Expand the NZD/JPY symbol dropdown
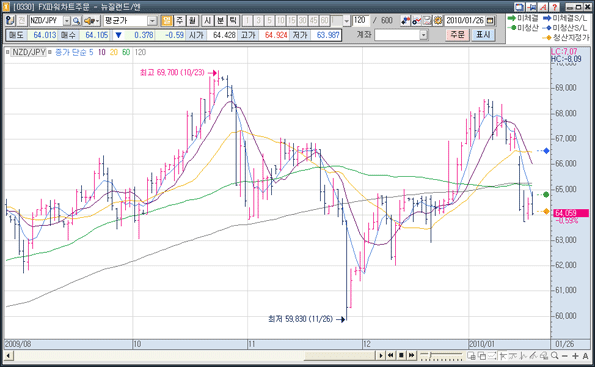The width and height of the screenshot is (595, 367). [66, 20]
